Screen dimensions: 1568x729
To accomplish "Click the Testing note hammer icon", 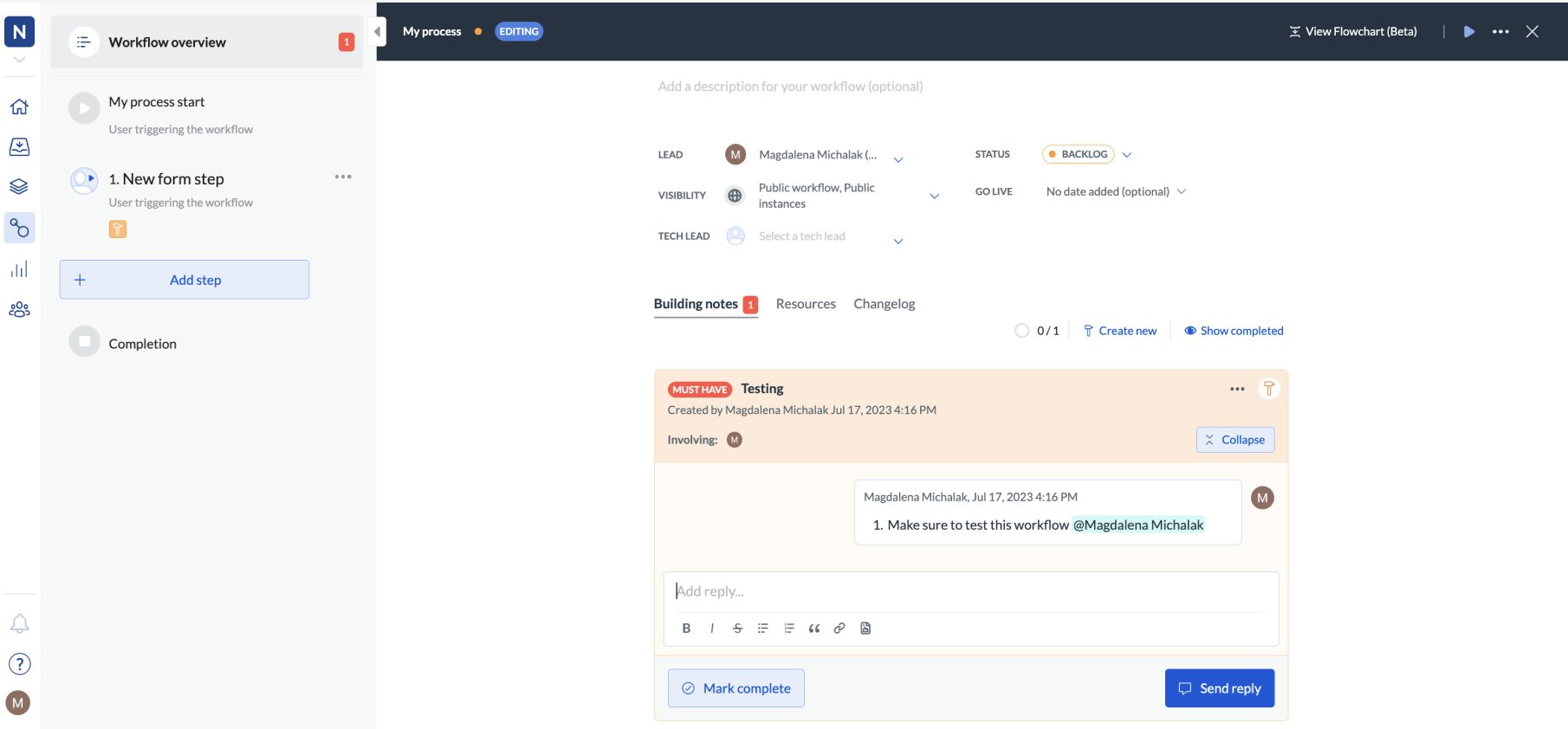I will point(1268,389).
